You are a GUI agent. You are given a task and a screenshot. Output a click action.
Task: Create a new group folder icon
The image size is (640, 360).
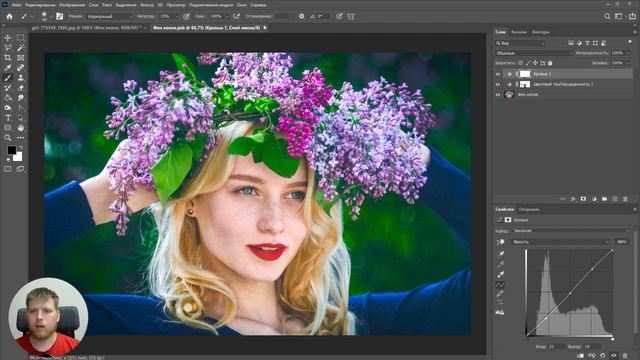(x=604, y=199)
